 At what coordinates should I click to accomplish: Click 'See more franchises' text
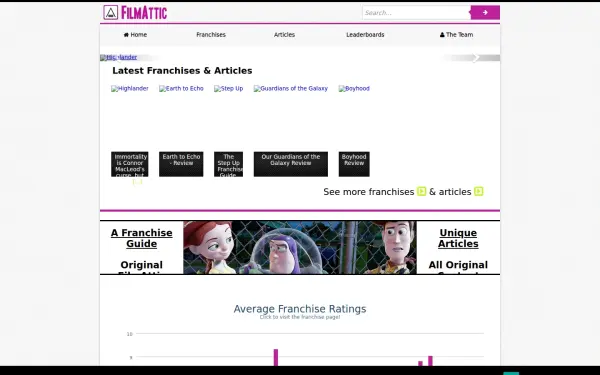click(368, 192)
